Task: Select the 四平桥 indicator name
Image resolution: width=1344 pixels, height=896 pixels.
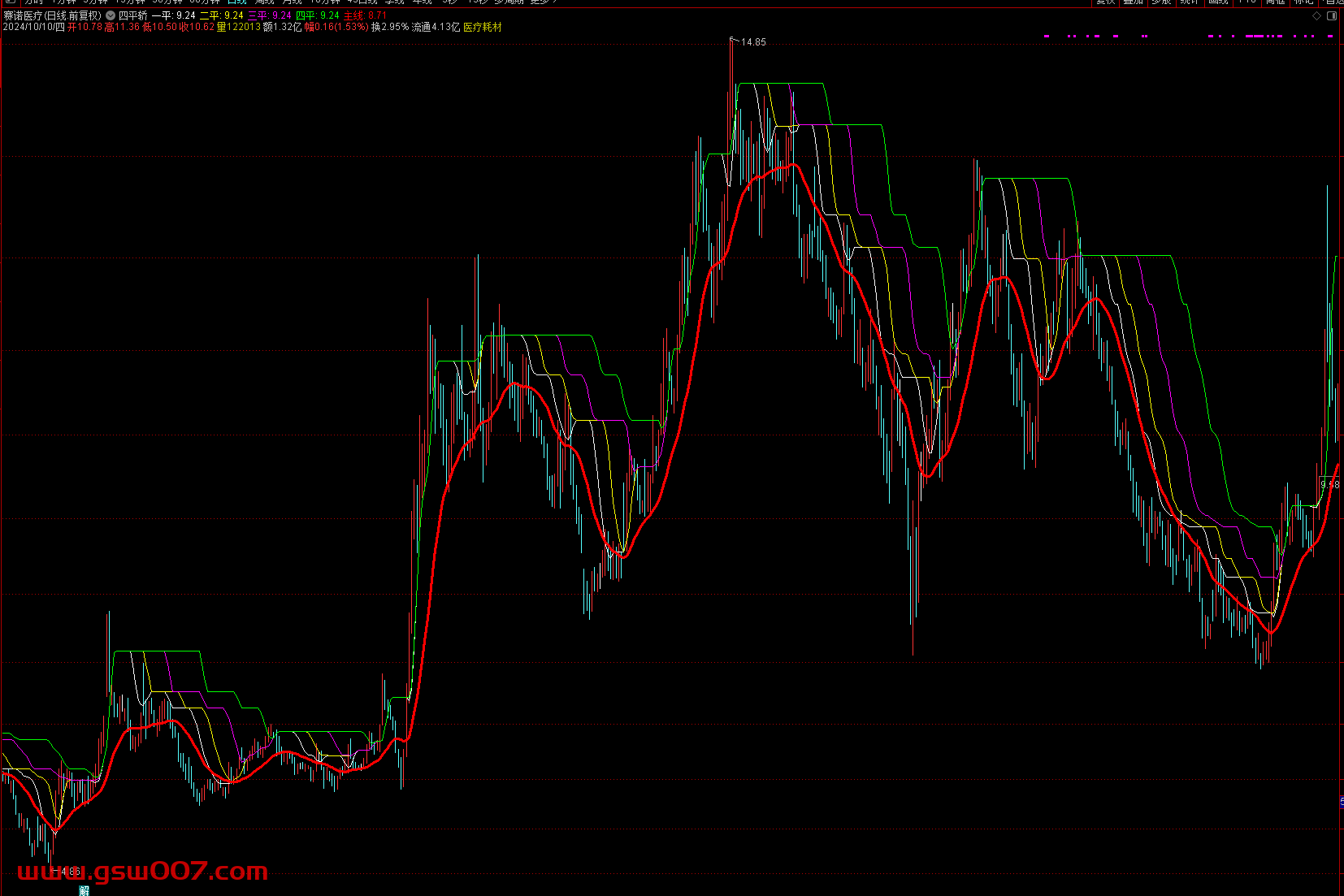Action: coord(133,15)
